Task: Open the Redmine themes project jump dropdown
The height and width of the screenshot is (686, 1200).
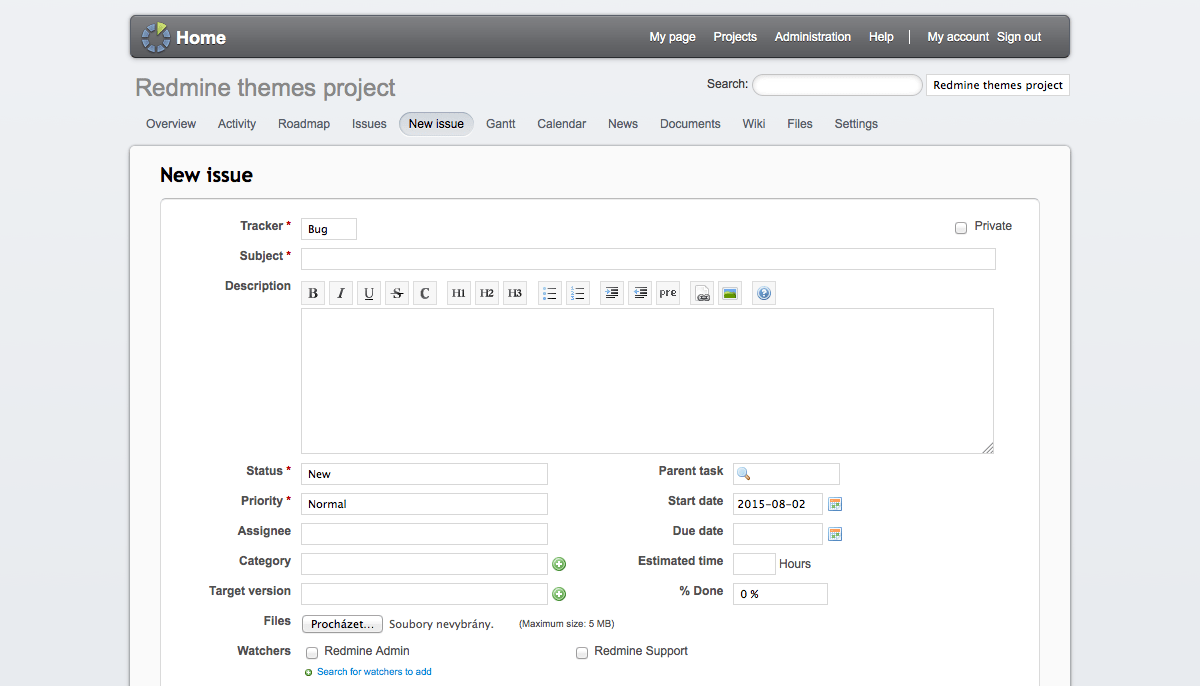Action: (998, 85)
